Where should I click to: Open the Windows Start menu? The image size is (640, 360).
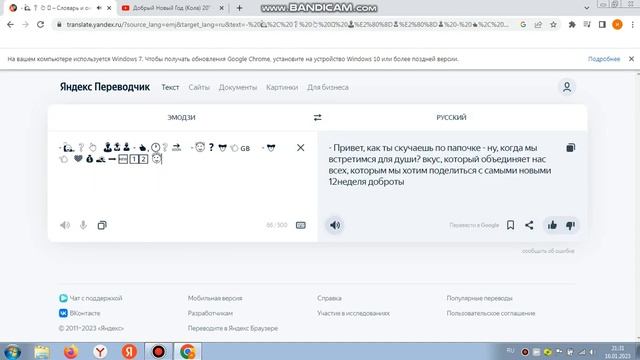pos(12,351)
